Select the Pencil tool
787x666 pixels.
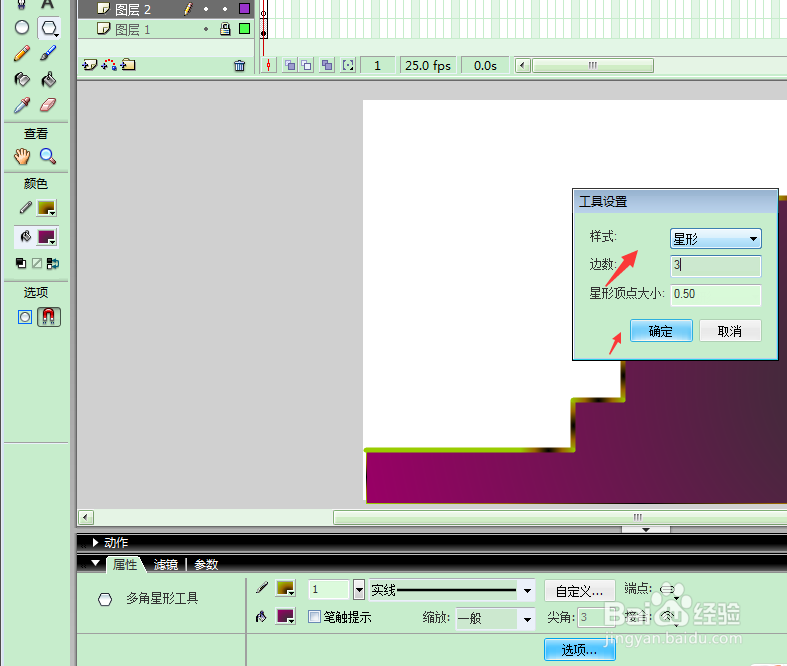click(22, 53)
